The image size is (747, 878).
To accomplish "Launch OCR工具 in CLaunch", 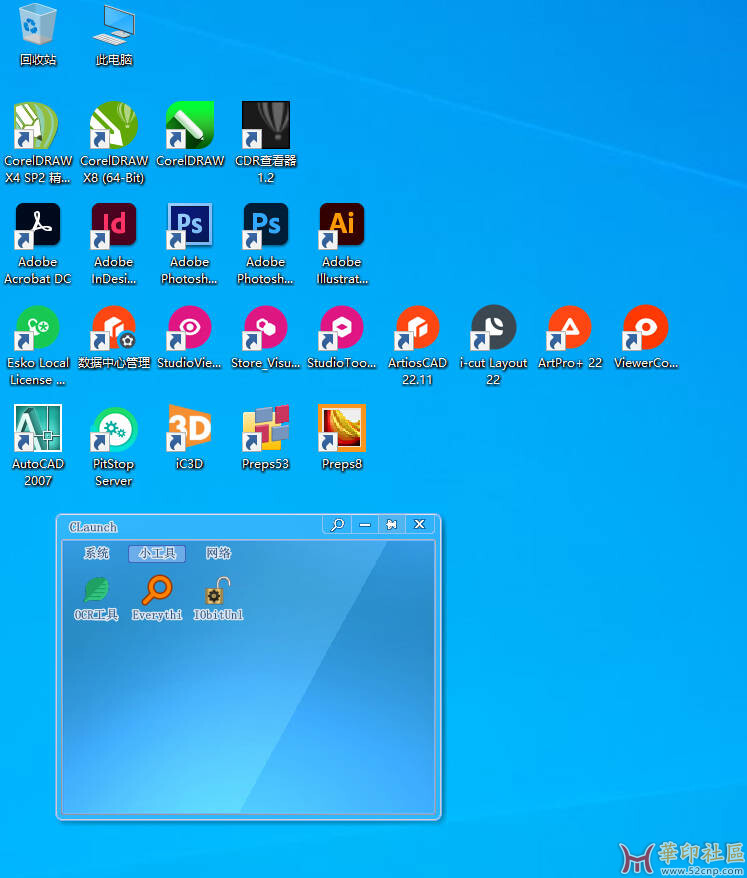I will coord(96,598).
